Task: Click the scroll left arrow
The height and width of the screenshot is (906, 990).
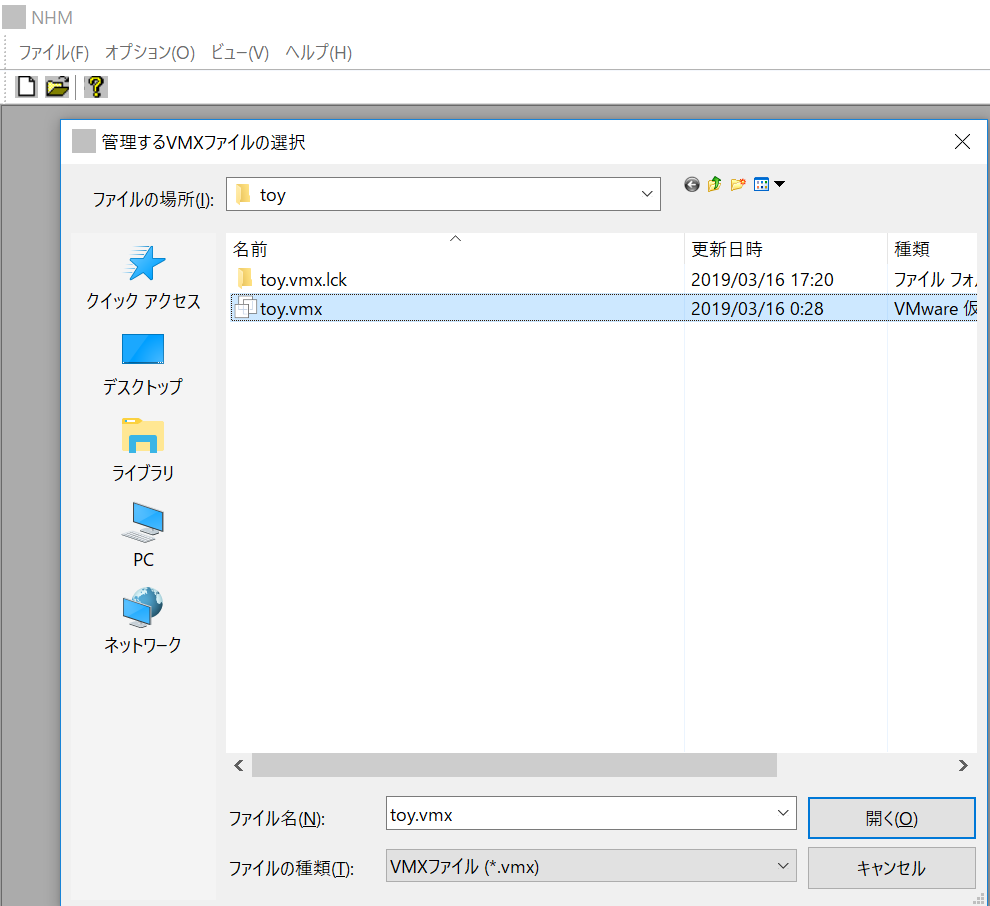Action: [239, 766]
